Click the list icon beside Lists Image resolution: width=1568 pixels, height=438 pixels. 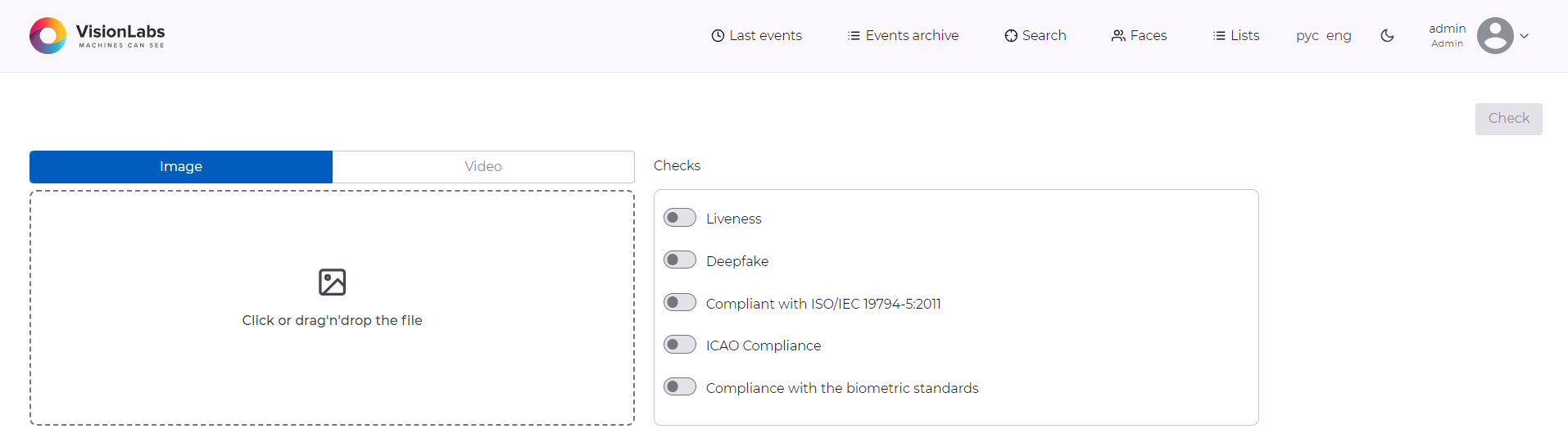coord(1219,36)
